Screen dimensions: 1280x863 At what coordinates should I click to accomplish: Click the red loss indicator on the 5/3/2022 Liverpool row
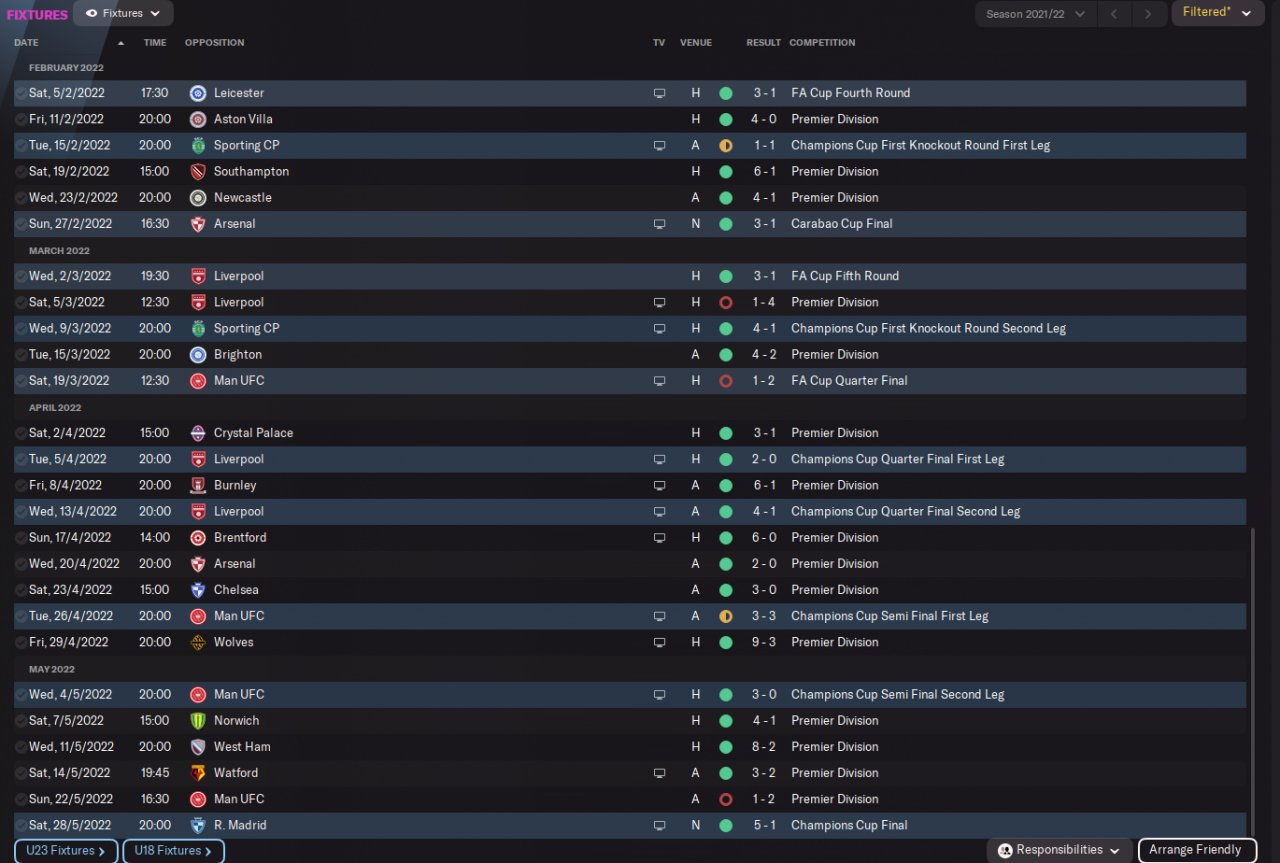point(726,302)
